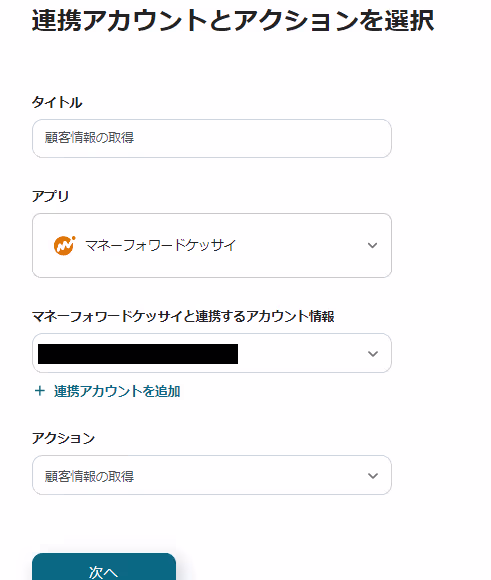Expand the アプリ dropdown chevron arrow
Viewport: 491px width, 580px height.
372,245
